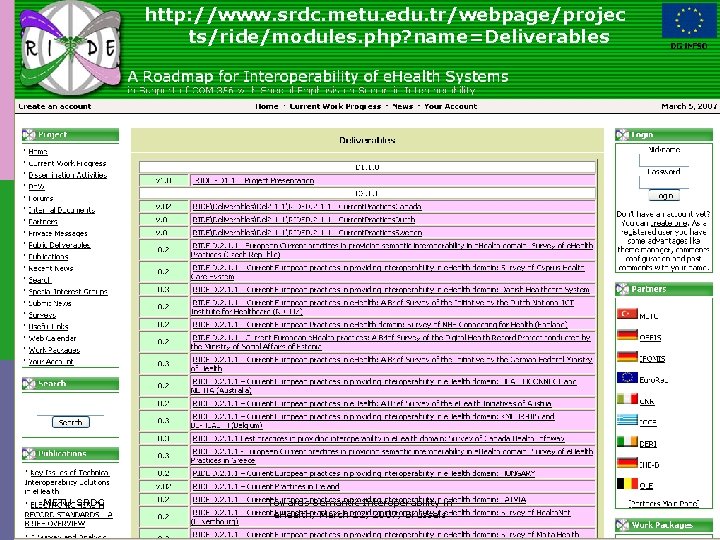Open Current Work Progress in top navigation
The width and height of the screenshot is (720, 540).
pyautogui.click(x=335, y=107)
